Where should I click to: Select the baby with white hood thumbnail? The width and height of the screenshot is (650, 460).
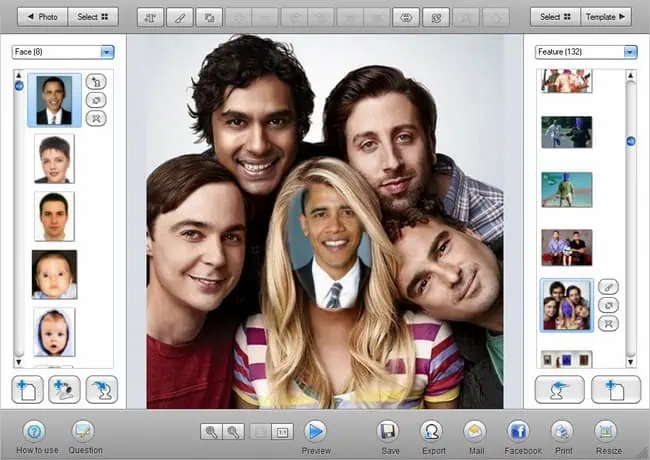[54, 332]
